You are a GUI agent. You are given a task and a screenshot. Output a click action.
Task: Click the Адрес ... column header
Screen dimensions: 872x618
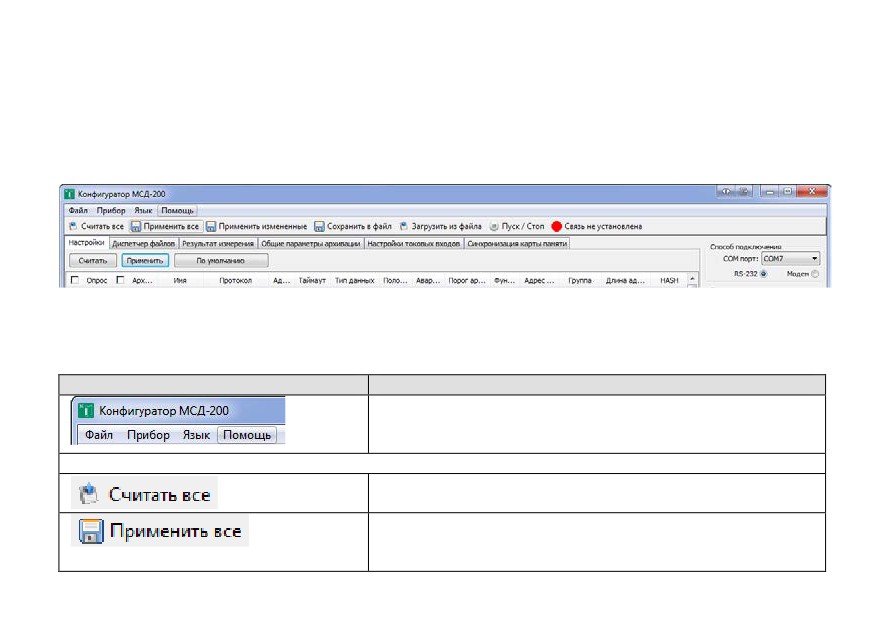pyautogui.click(x=539, y=280)
